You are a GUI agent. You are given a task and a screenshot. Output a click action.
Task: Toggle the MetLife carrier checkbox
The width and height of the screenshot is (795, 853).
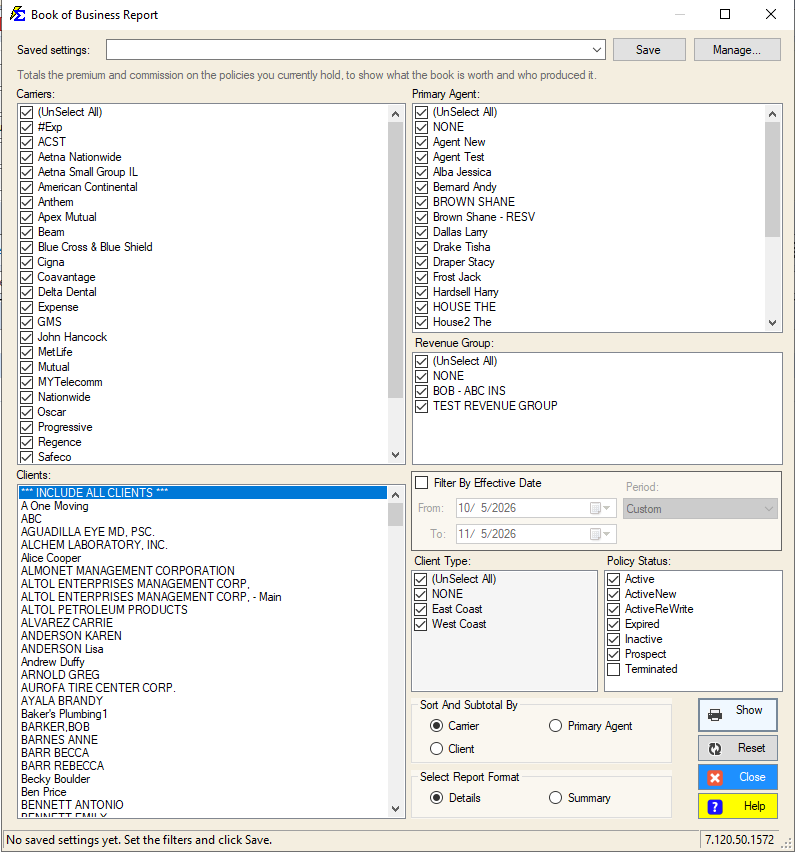point(27,353)
